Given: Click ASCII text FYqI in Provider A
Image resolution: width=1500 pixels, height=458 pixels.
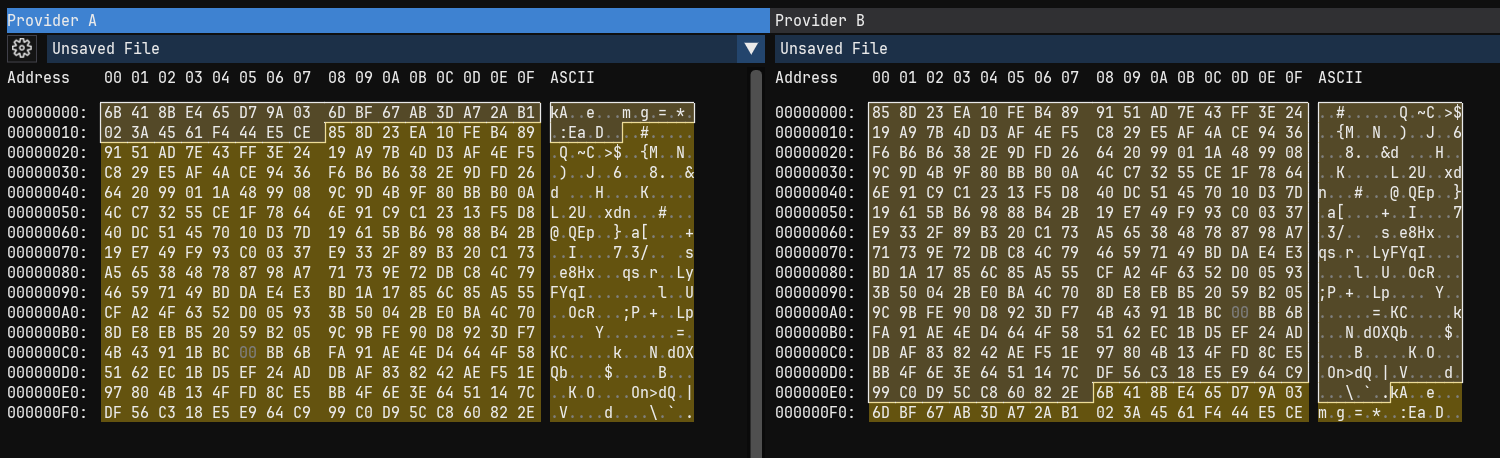Looking at the screenshot, I should point(569,292).
